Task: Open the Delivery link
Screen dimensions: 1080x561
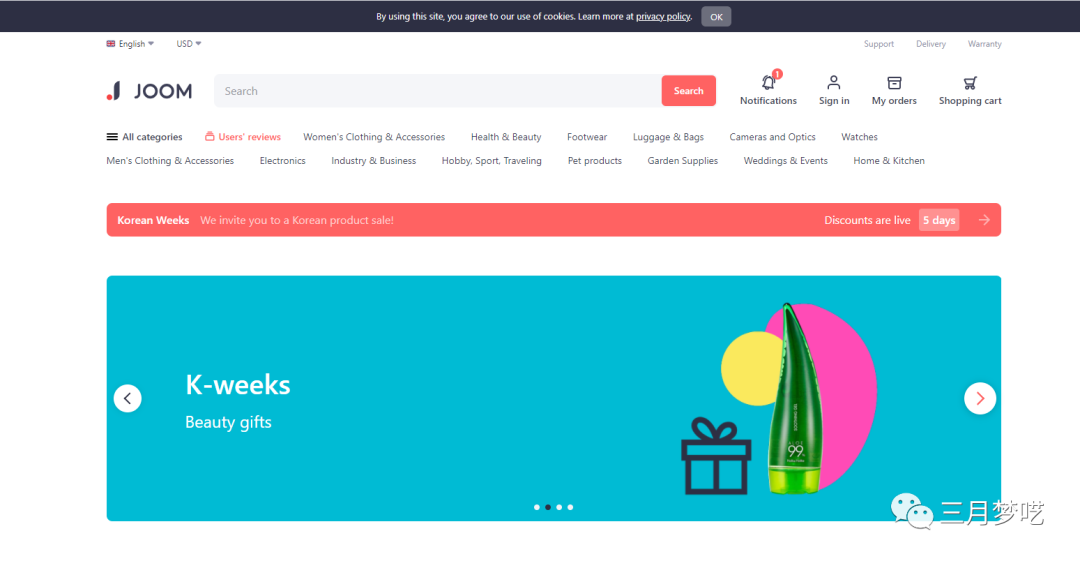Action: (x=931, y=44)
